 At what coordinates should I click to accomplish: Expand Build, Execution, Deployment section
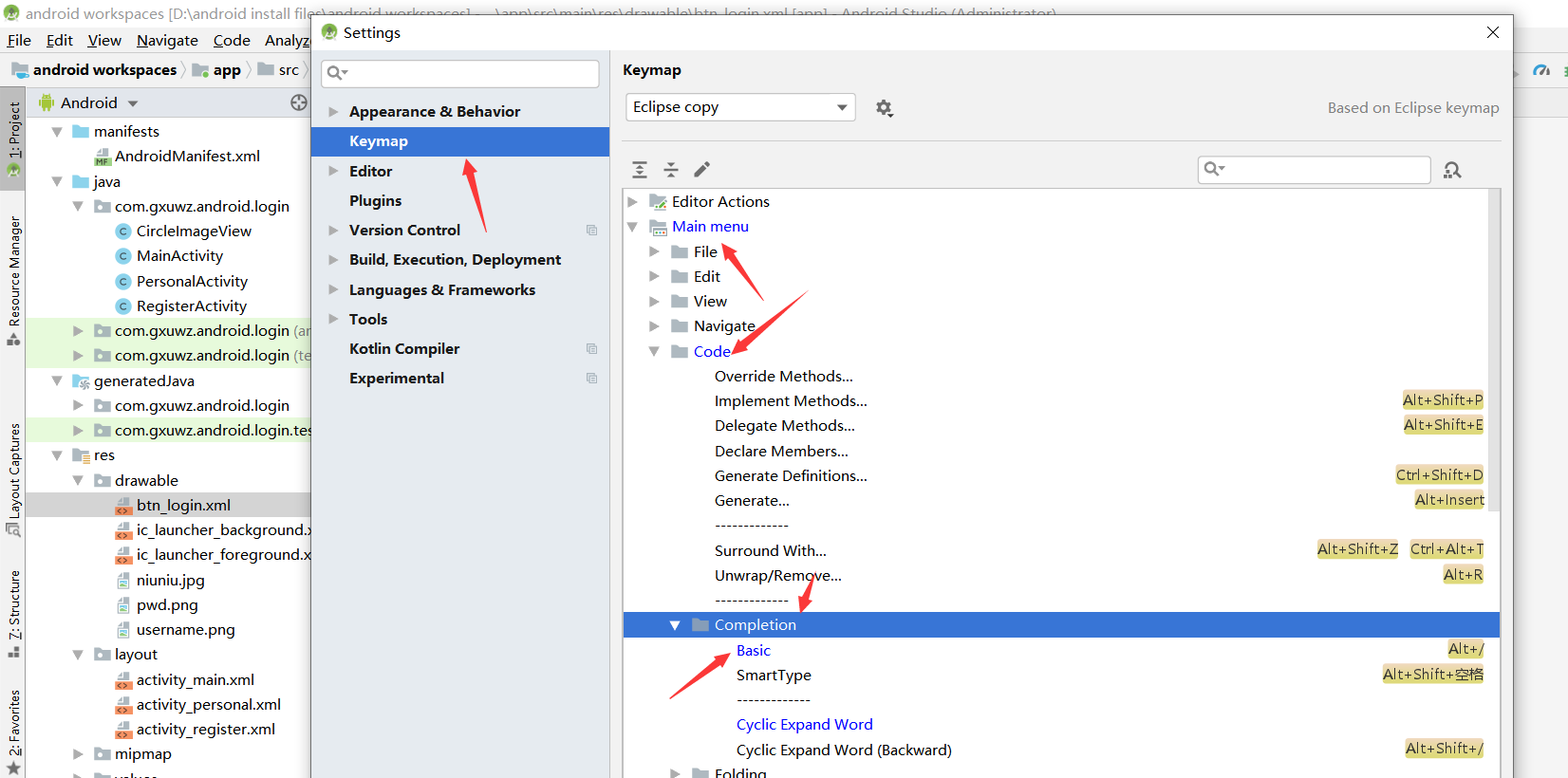tap(333, 260)
